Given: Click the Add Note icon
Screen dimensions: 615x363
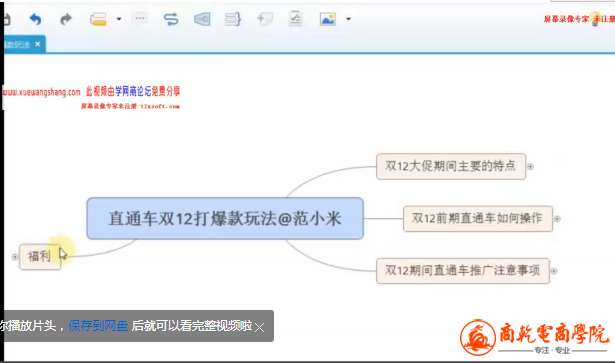Looking at the screenshot, I should click(265, 19).
